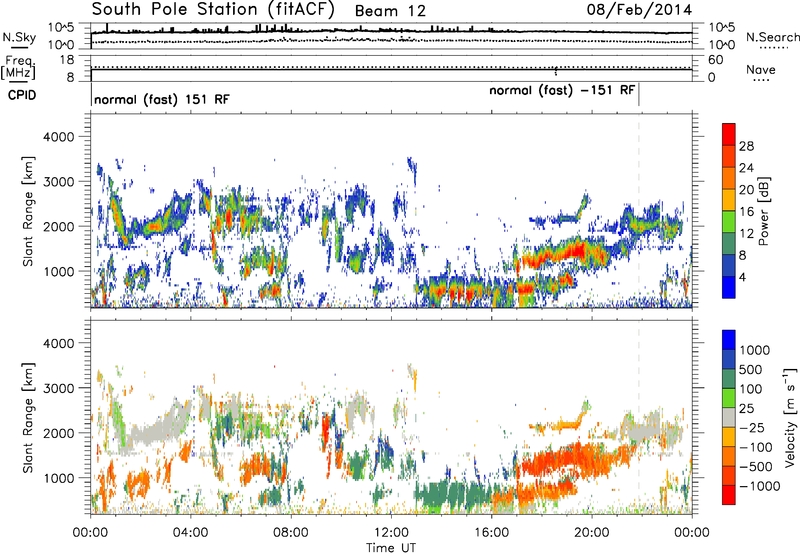Click the "4000" tick of the power panel
800x554 pixels.
tap(58, 137)
